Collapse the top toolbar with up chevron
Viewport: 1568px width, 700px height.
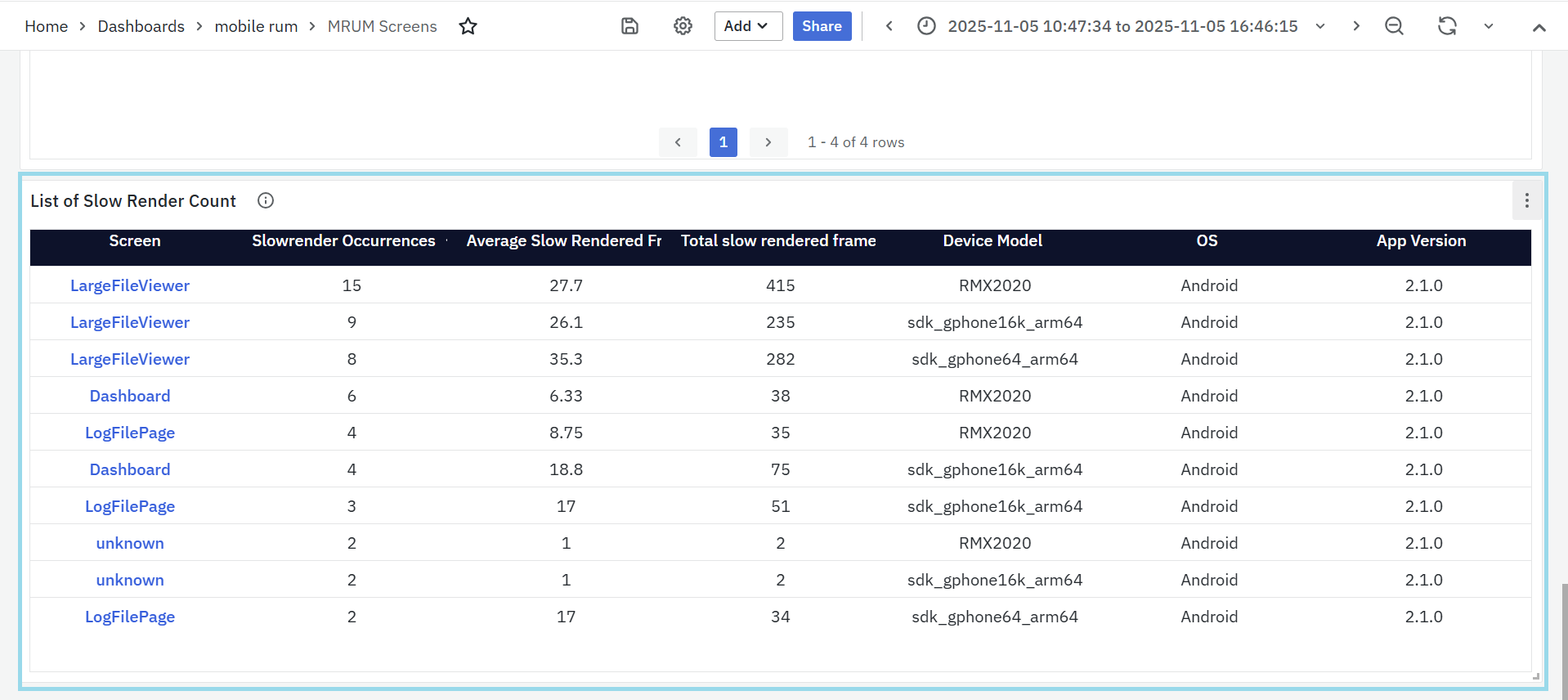point(1539,27)
